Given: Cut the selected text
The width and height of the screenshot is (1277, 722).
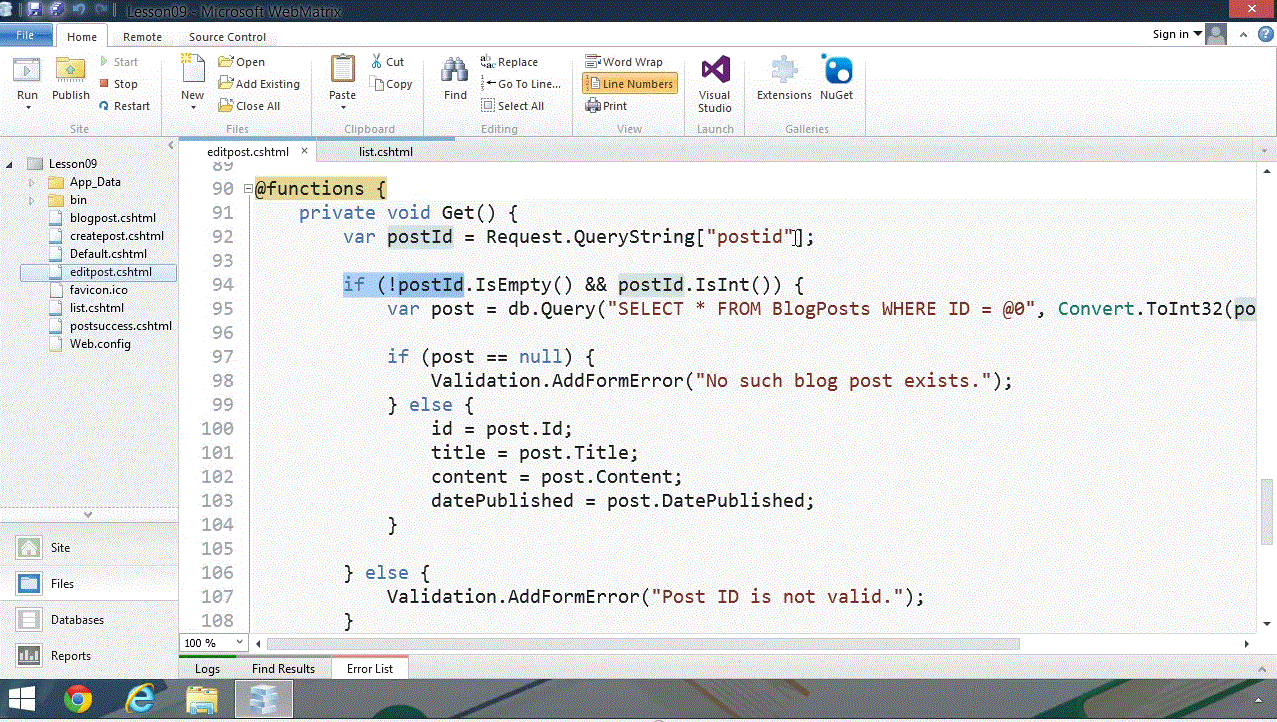Looking at the screenshot, I should coord(388,62).
